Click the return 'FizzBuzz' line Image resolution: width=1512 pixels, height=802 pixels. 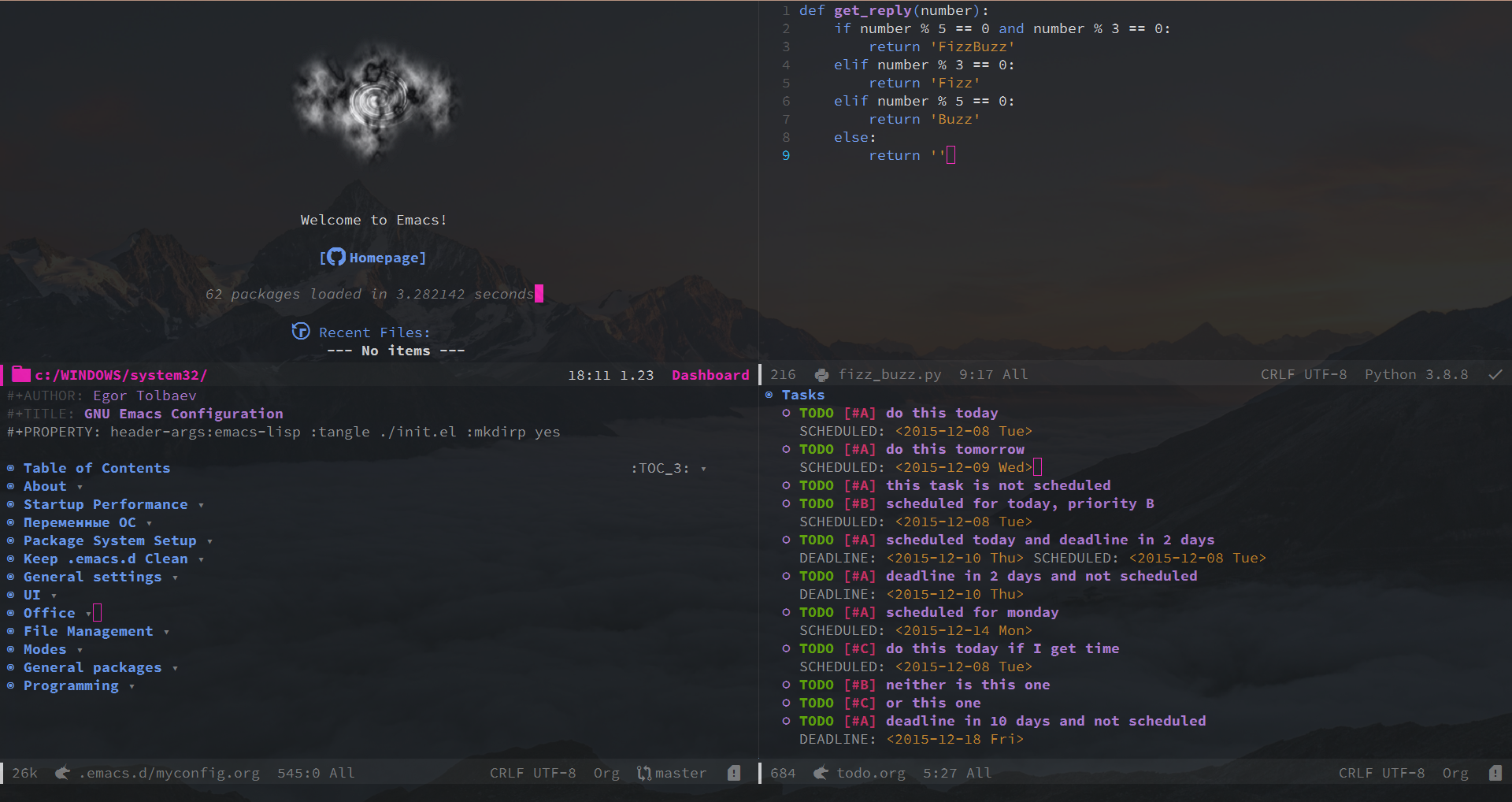942,46
